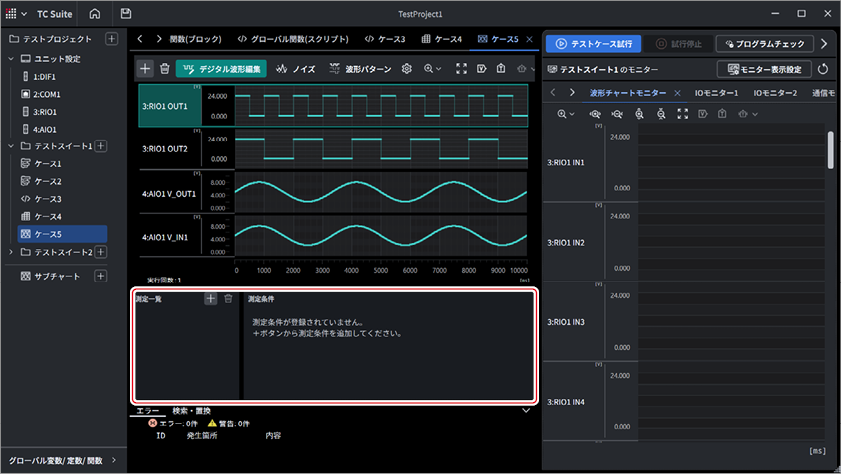
Task: Delete measurement with 測定一覧 trash icon
Action: coord(228,299)
